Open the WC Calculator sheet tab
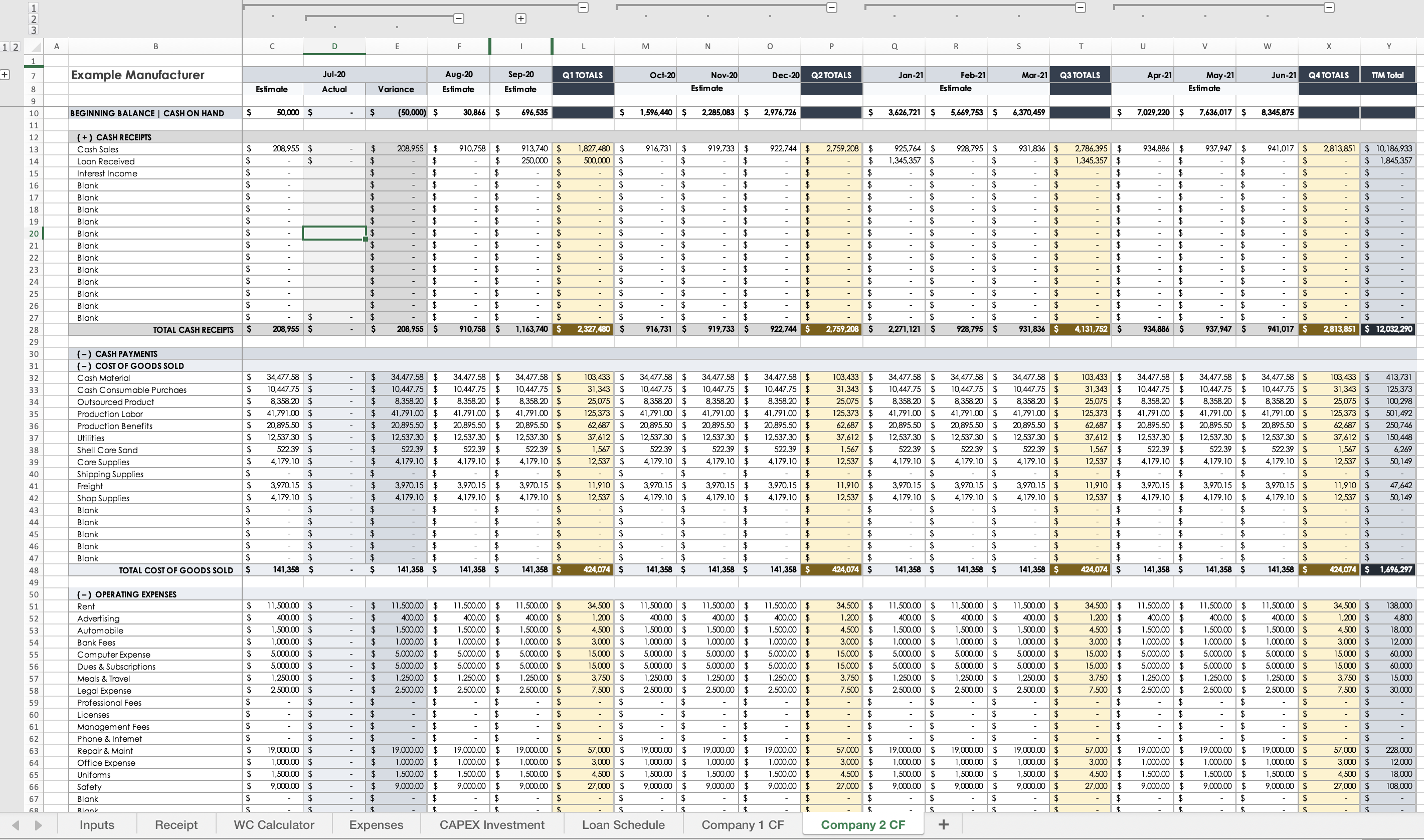 [x=274, y=825]
